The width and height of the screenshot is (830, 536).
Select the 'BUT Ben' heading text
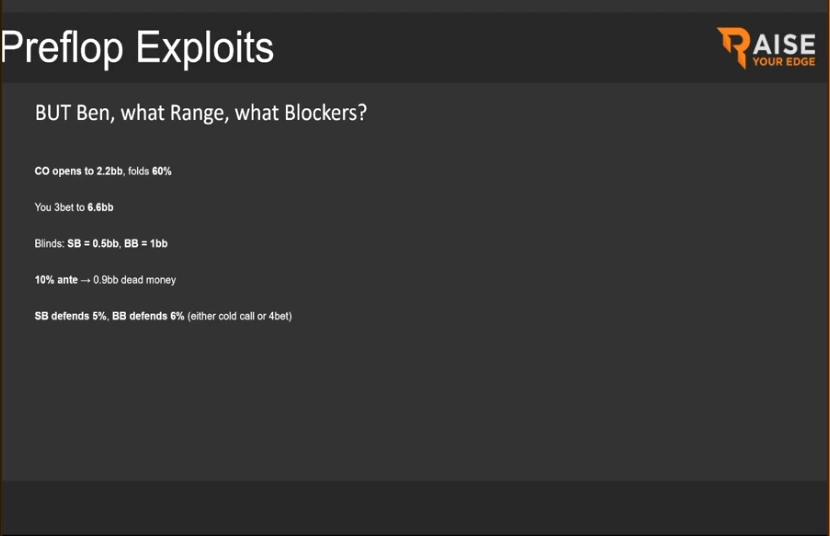[x=73, y=113]
